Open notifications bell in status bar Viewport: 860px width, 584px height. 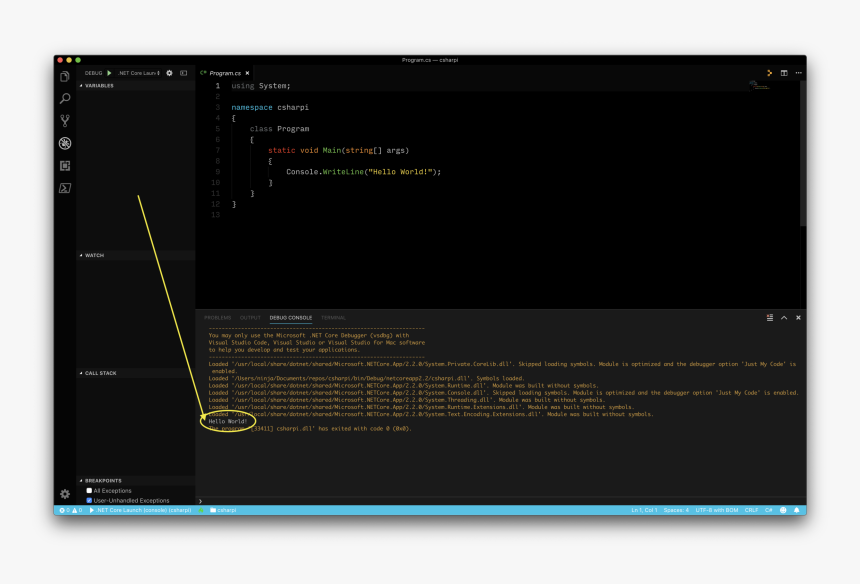point(796,510)
